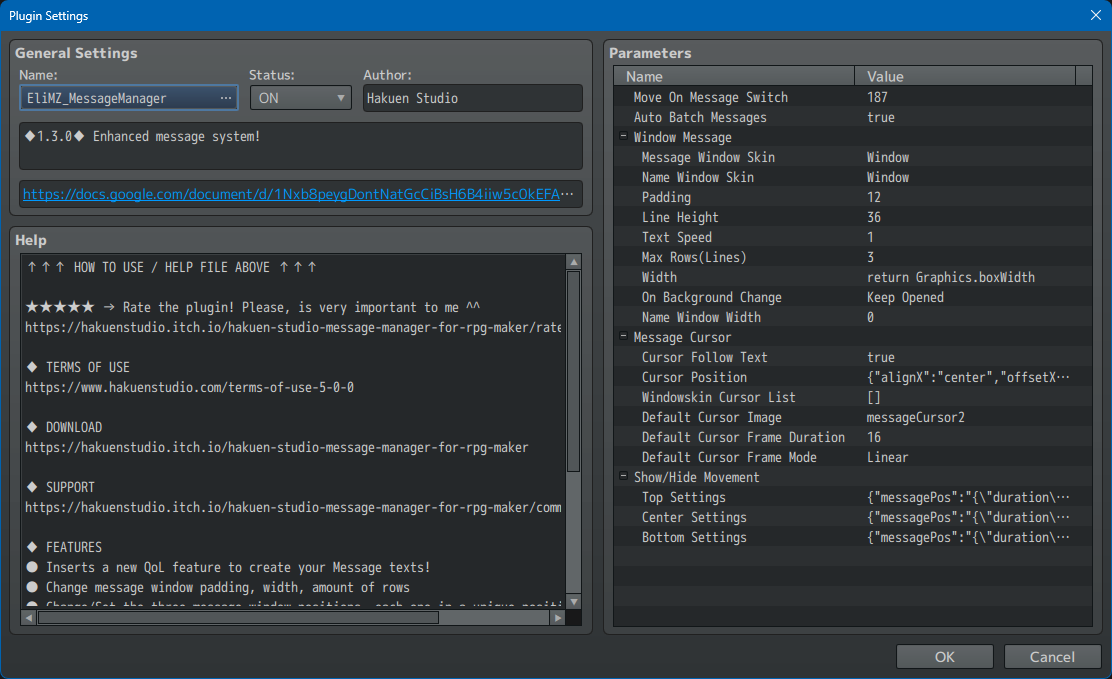Click the Window Message group label
Image resolution: width=1112 pixels, height=679 pixels.
click(682, 137)
